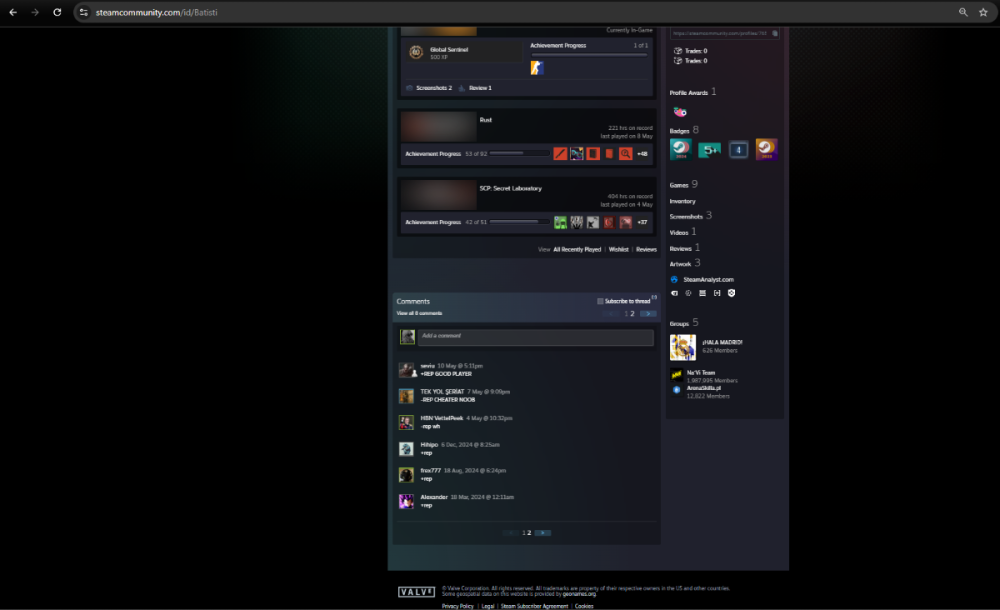Click the Add a comment field
The image size is (1000, 610).
536,337
